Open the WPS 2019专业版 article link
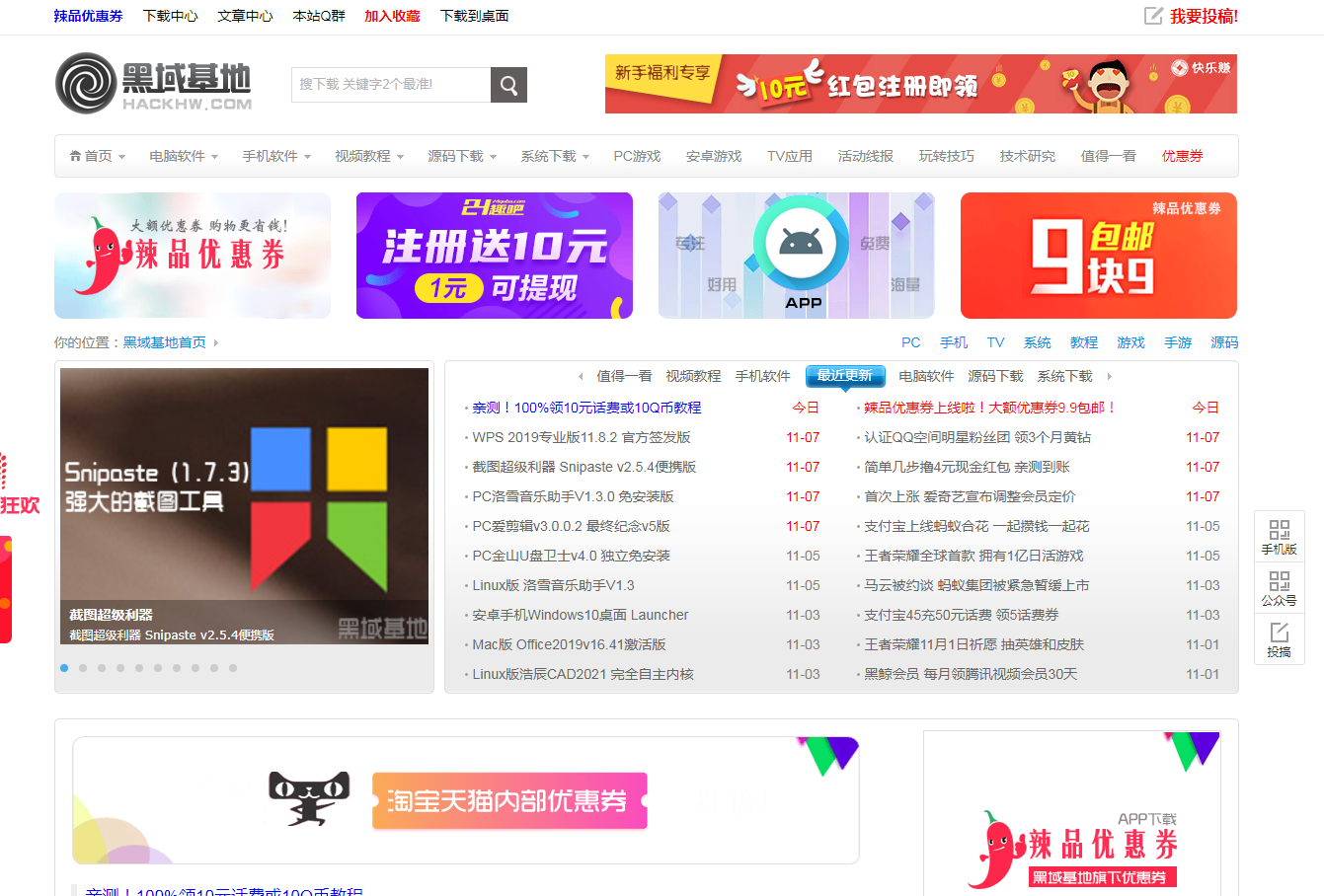This screenshot has height=896, width=1324. (x=581, y=437)
